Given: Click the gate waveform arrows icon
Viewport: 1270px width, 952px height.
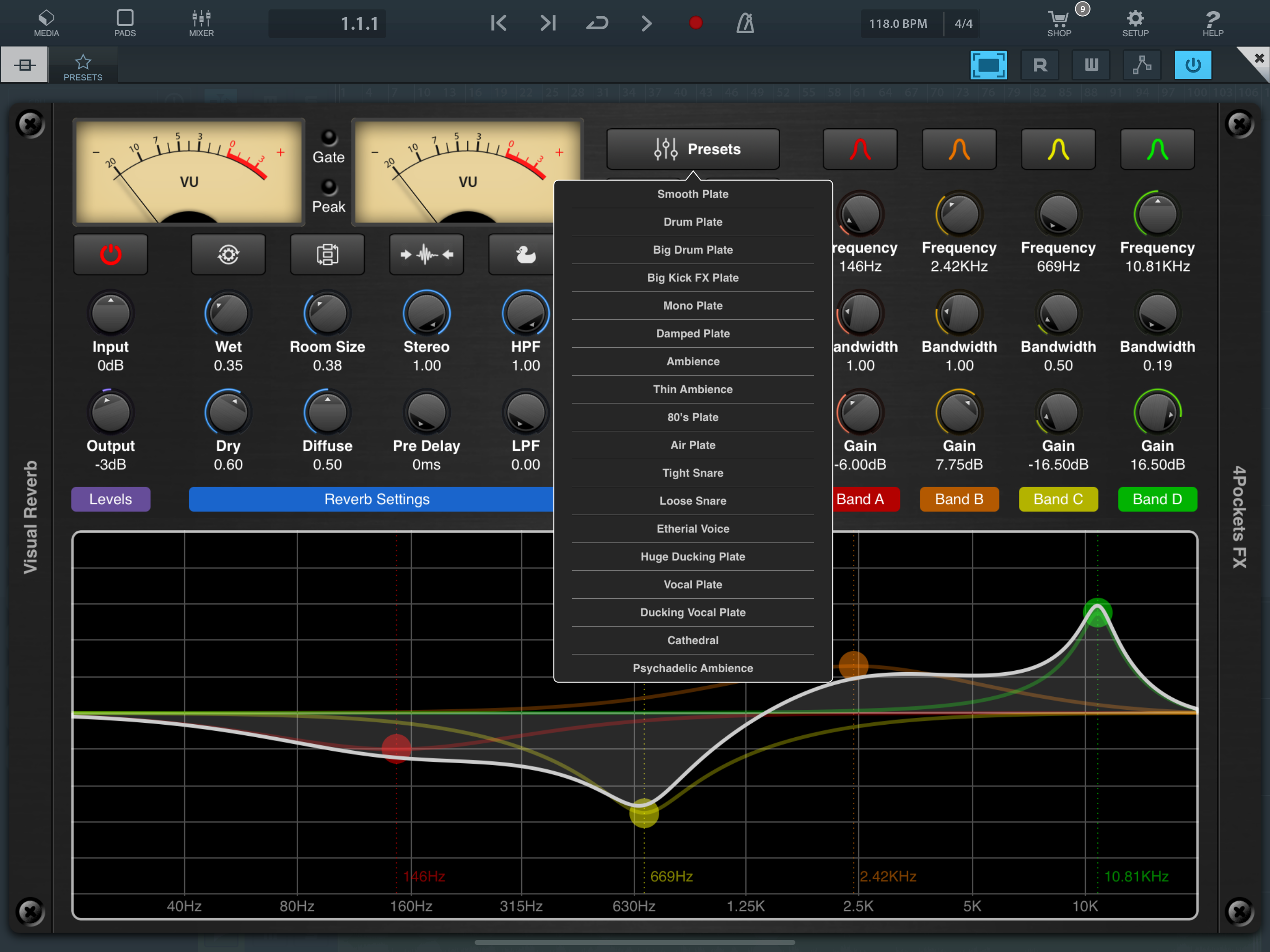Looking at the screenshot, I should point(426,254).
